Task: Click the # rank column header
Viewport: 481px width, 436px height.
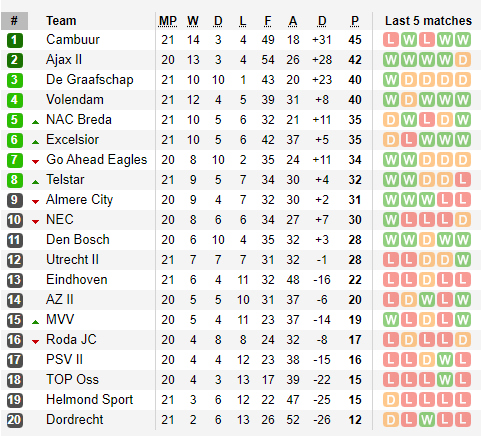Action: [x=14, y=21]
